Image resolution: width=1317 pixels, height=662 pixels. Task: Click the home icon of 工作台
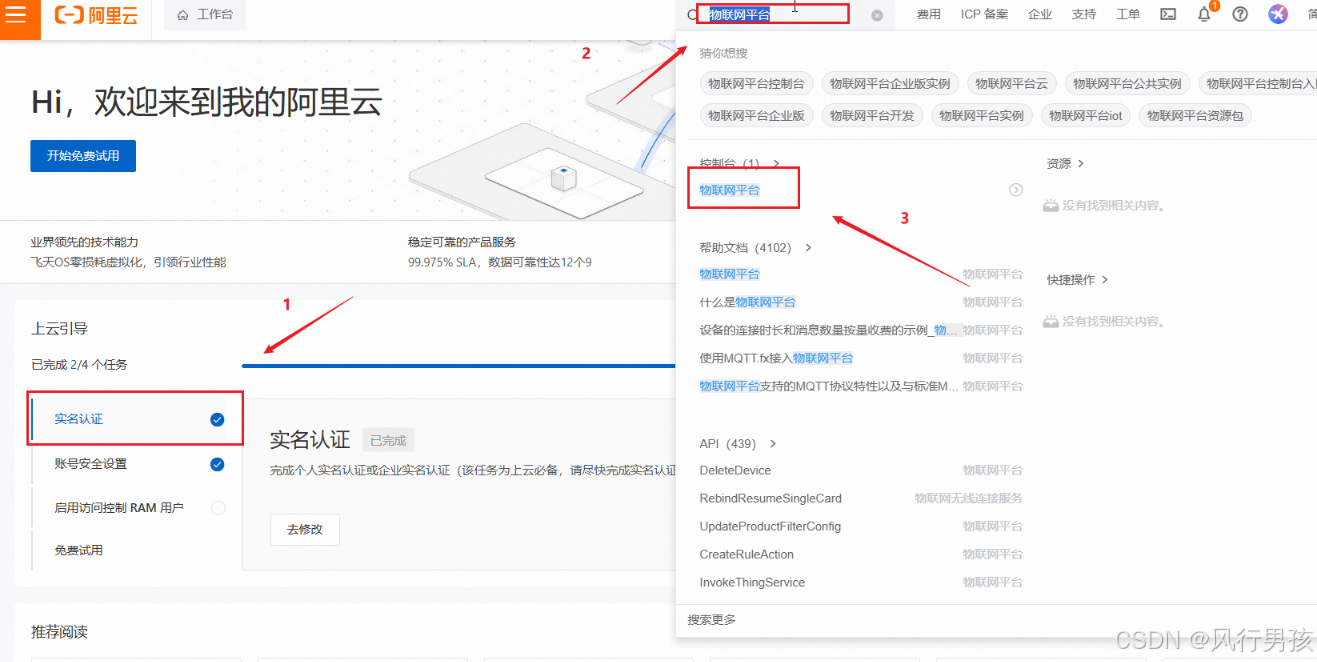183,15
